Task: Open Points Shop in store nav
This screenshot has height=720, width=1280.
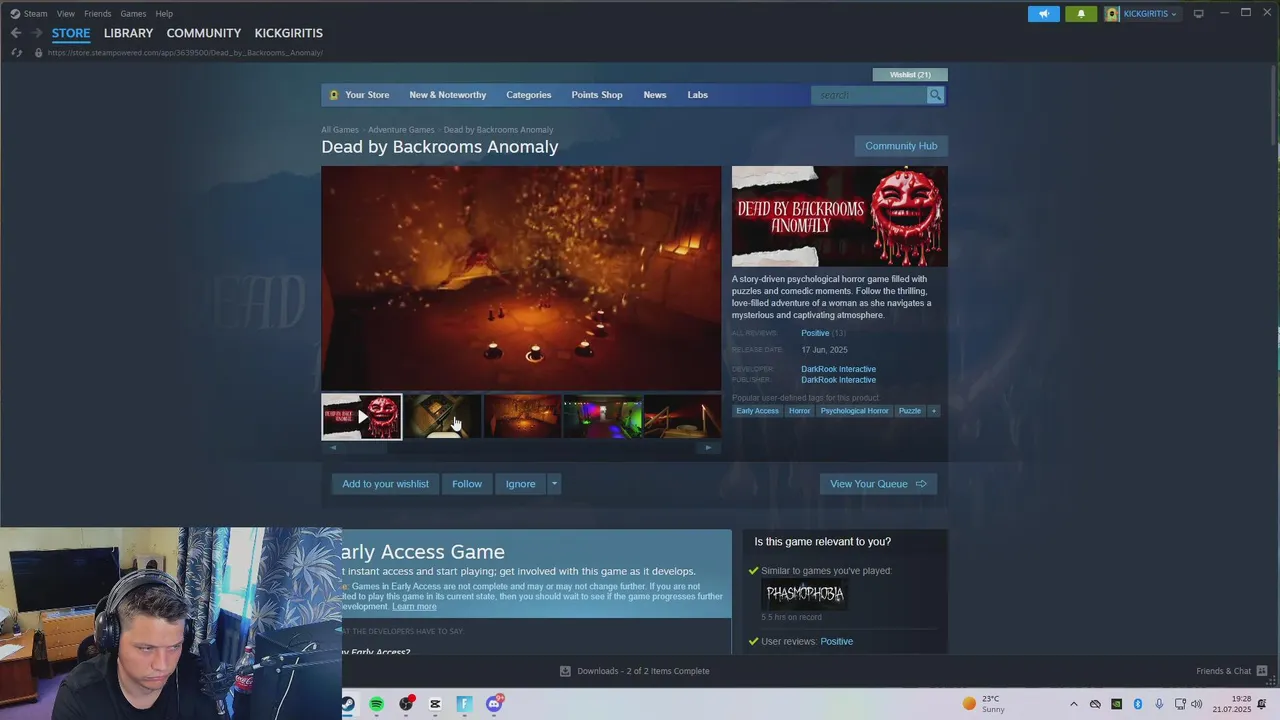Action: (597, 95)
